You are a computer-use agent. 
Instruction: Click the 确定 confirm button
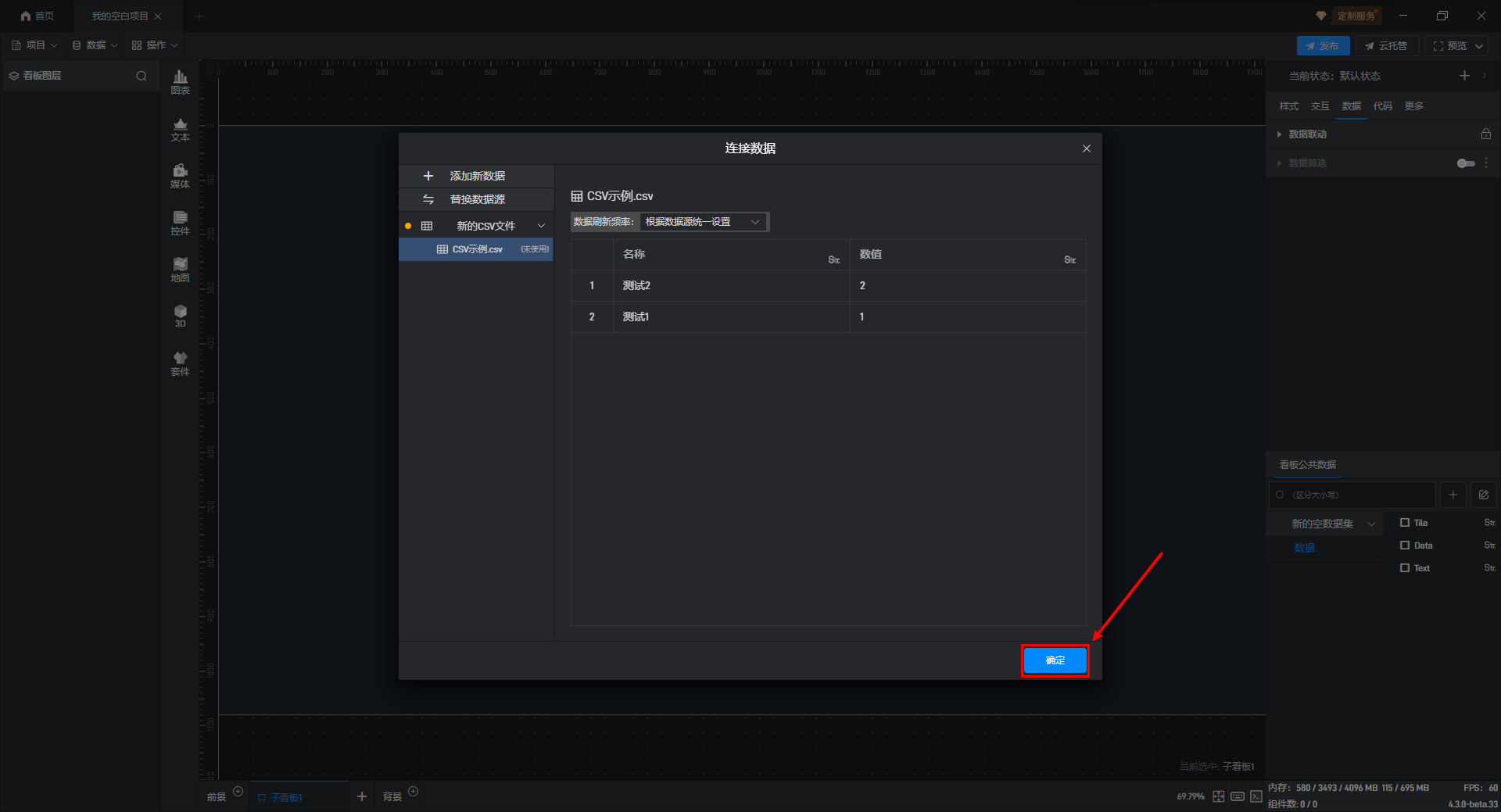1055,660
